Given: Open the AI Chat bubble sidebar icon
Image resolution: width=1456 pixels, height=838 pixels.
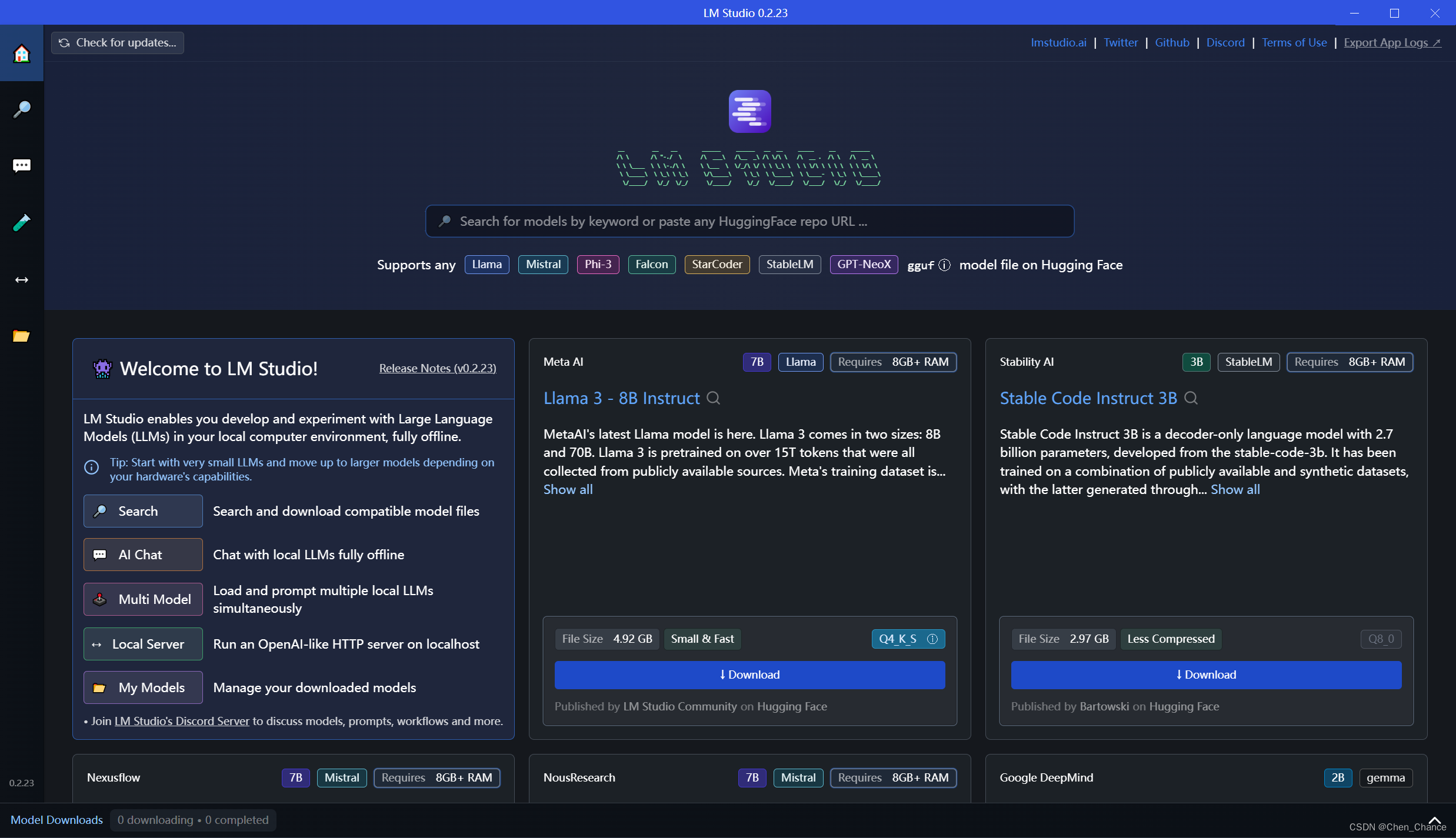Looking at the screenshot, I should click(22, 166).
